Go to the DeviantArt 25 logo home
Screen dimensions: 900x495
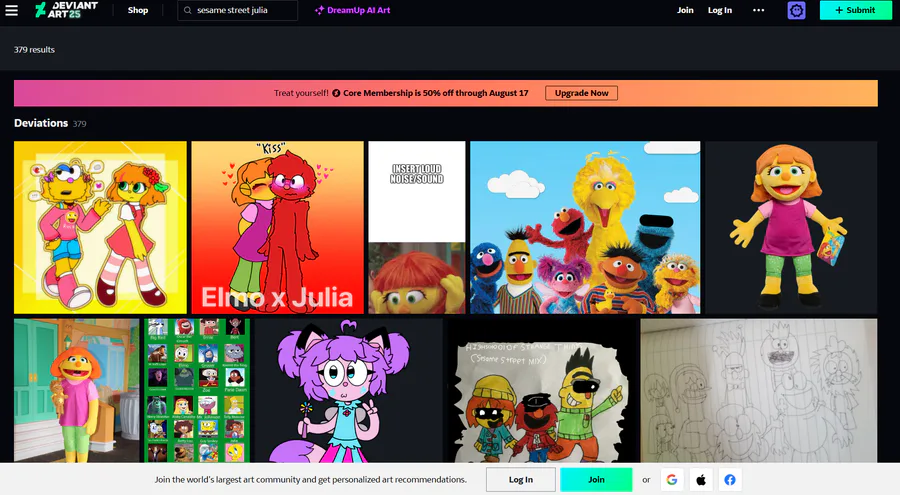coord(67,10)
